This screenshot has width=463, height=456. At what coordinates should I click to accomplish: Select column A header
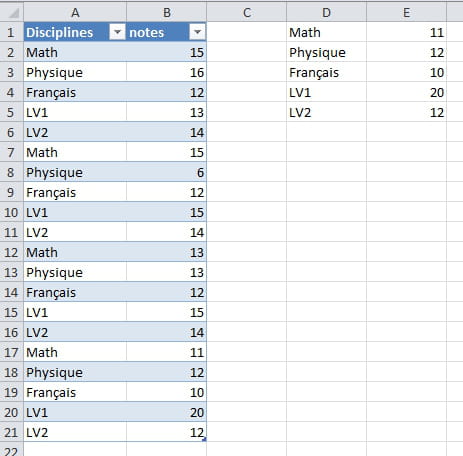[x=75, y=13]
